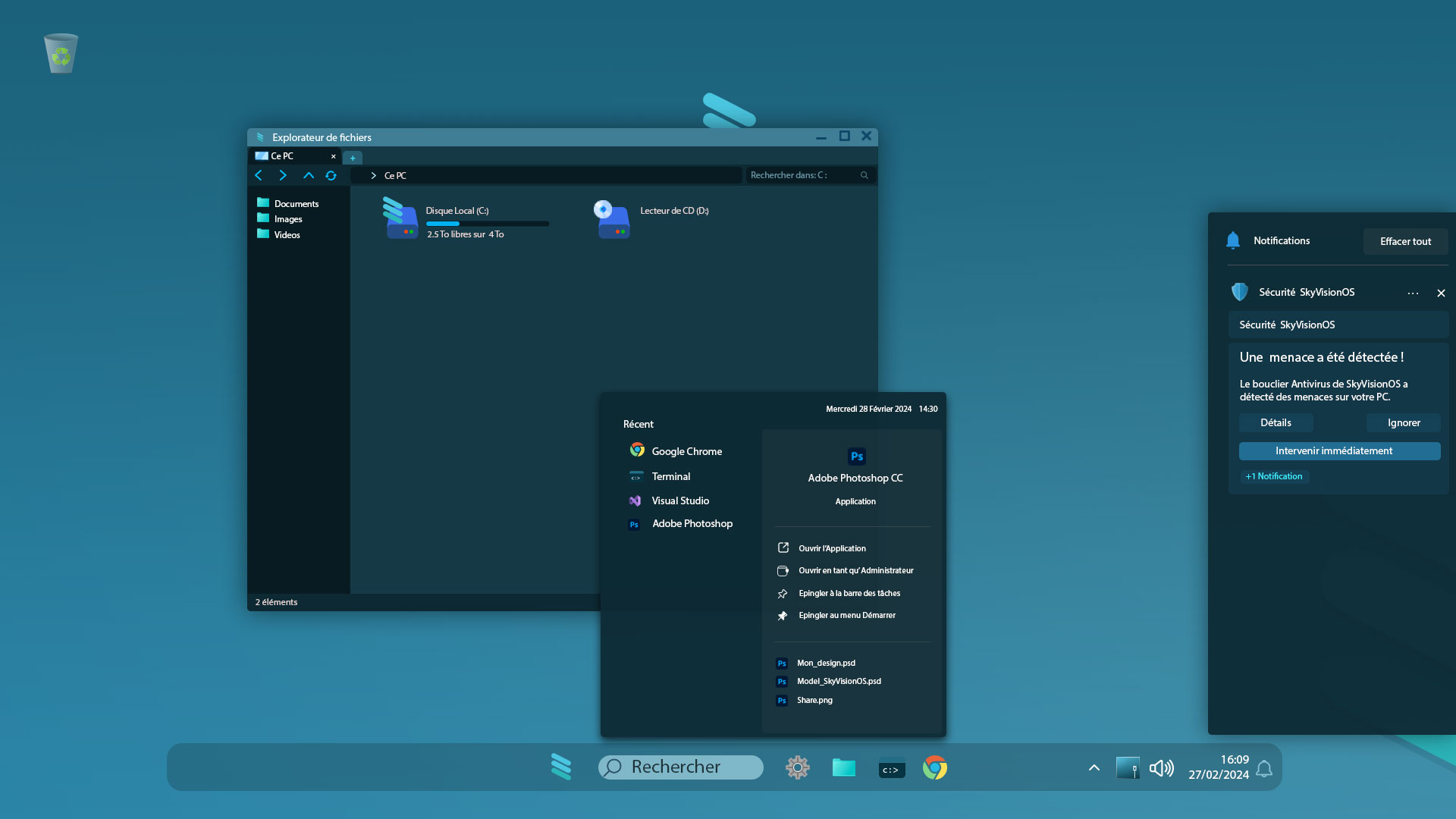
Task: Show hidden tray icons chevron
Action: (x=1094, y=767)
